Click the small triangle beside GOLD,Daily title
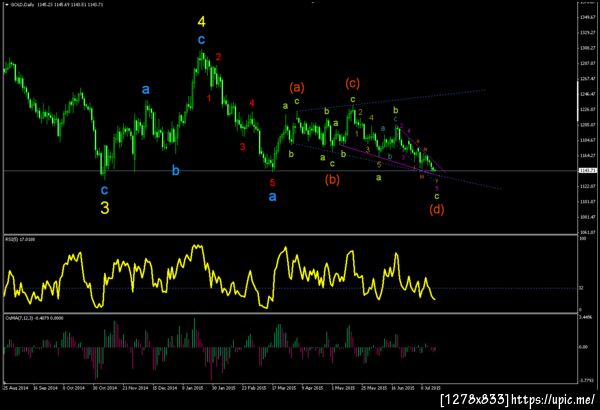 point(6,5)
